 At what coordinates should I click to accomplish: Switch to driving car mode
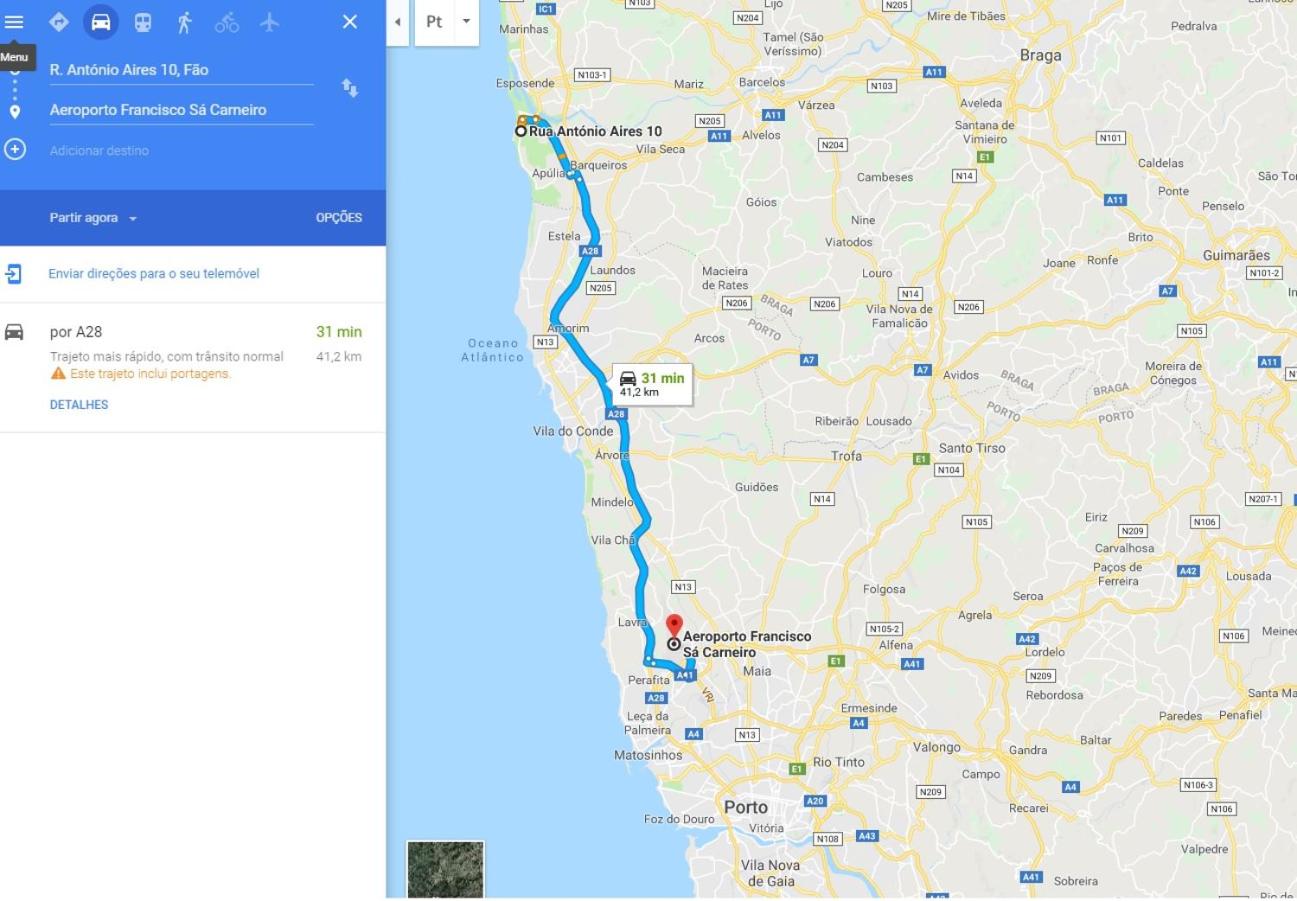tap(100, 21)
